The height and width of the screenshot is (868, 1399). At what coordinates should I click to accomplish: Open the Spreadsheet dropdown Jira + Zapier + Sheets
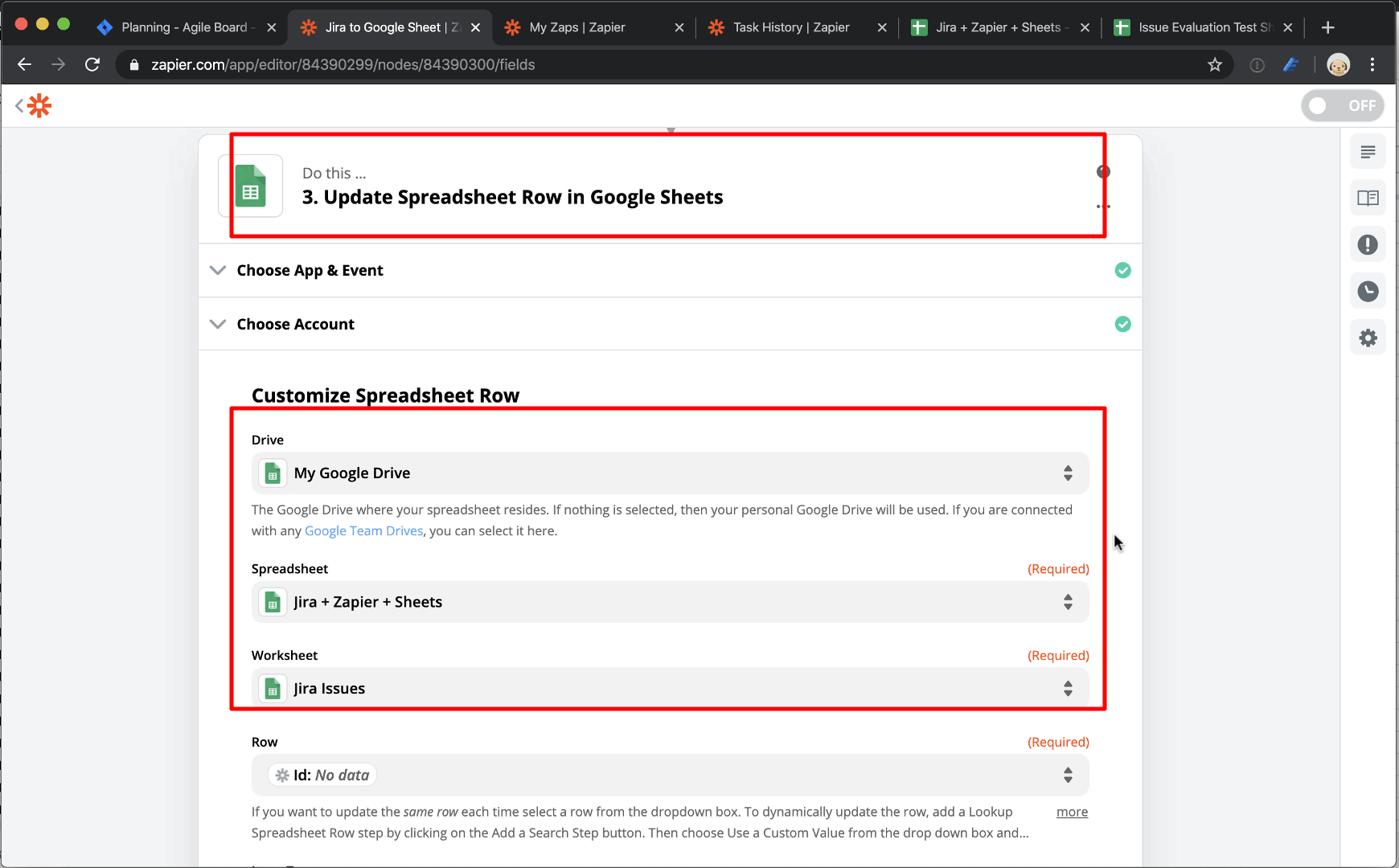[670, 602]
